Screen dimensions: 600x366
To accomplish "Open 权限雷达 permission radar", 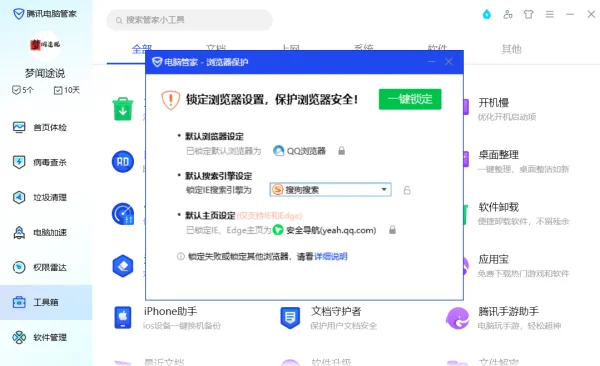I will click(x=46, y=267).
